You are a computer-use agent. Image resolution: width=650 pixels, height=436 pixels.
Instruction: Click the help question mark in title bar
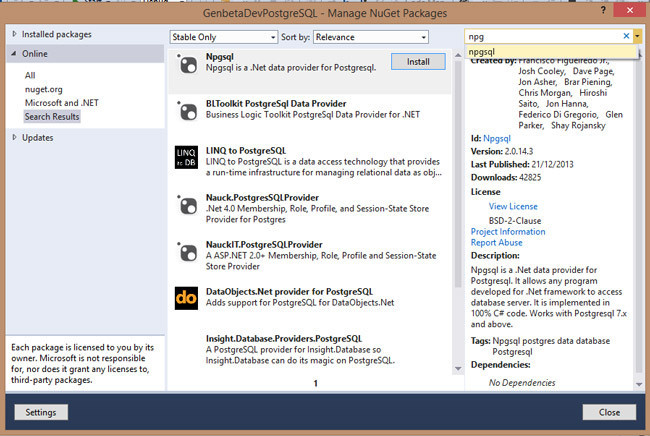[x=602, y=10]
